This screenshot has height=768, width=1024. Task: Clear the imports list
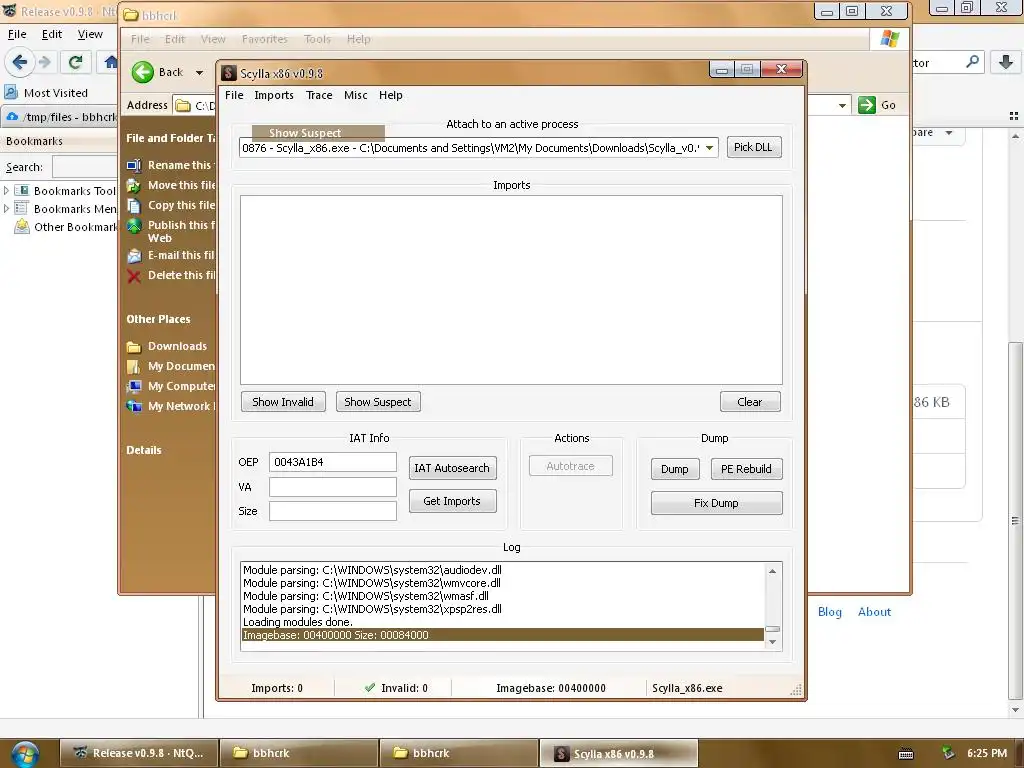click(750, 402)
